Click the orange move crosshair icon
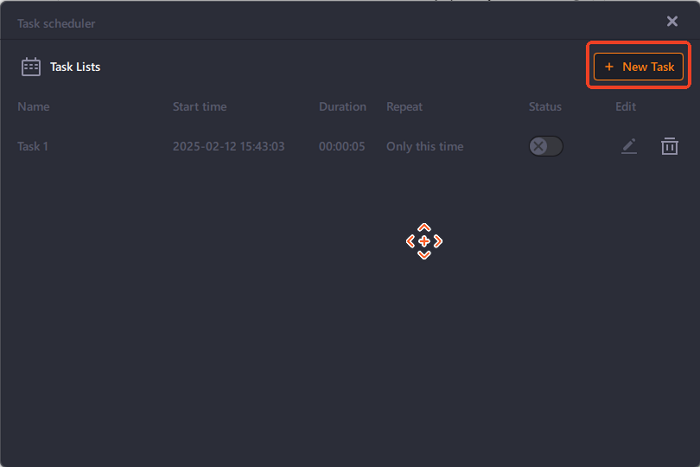 click(x=424, y=241)
